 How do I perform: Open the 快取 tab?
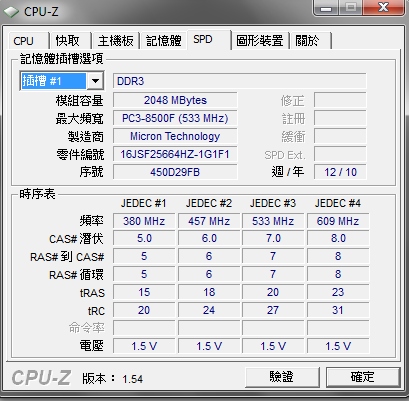71,41
